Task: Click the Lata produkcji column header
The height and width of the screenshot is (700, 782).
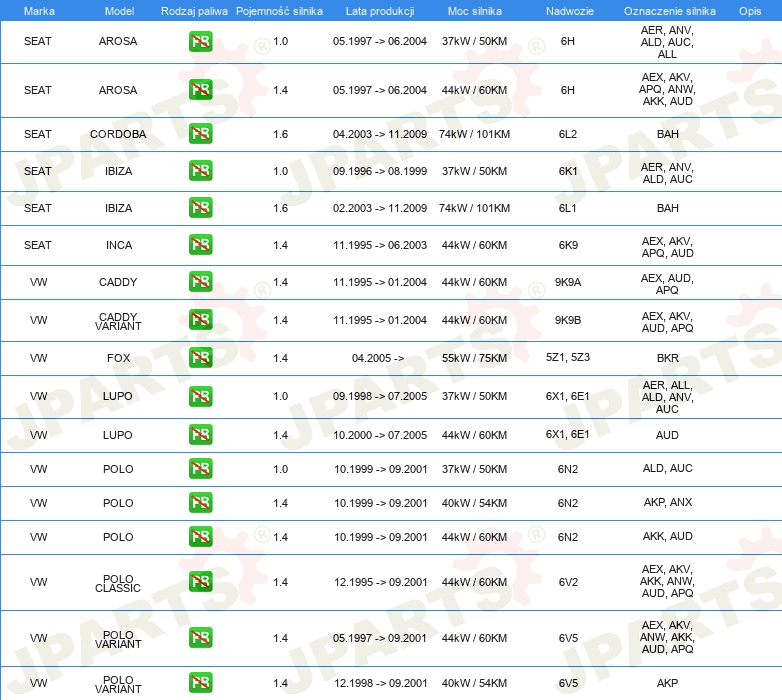Action: 380,11
